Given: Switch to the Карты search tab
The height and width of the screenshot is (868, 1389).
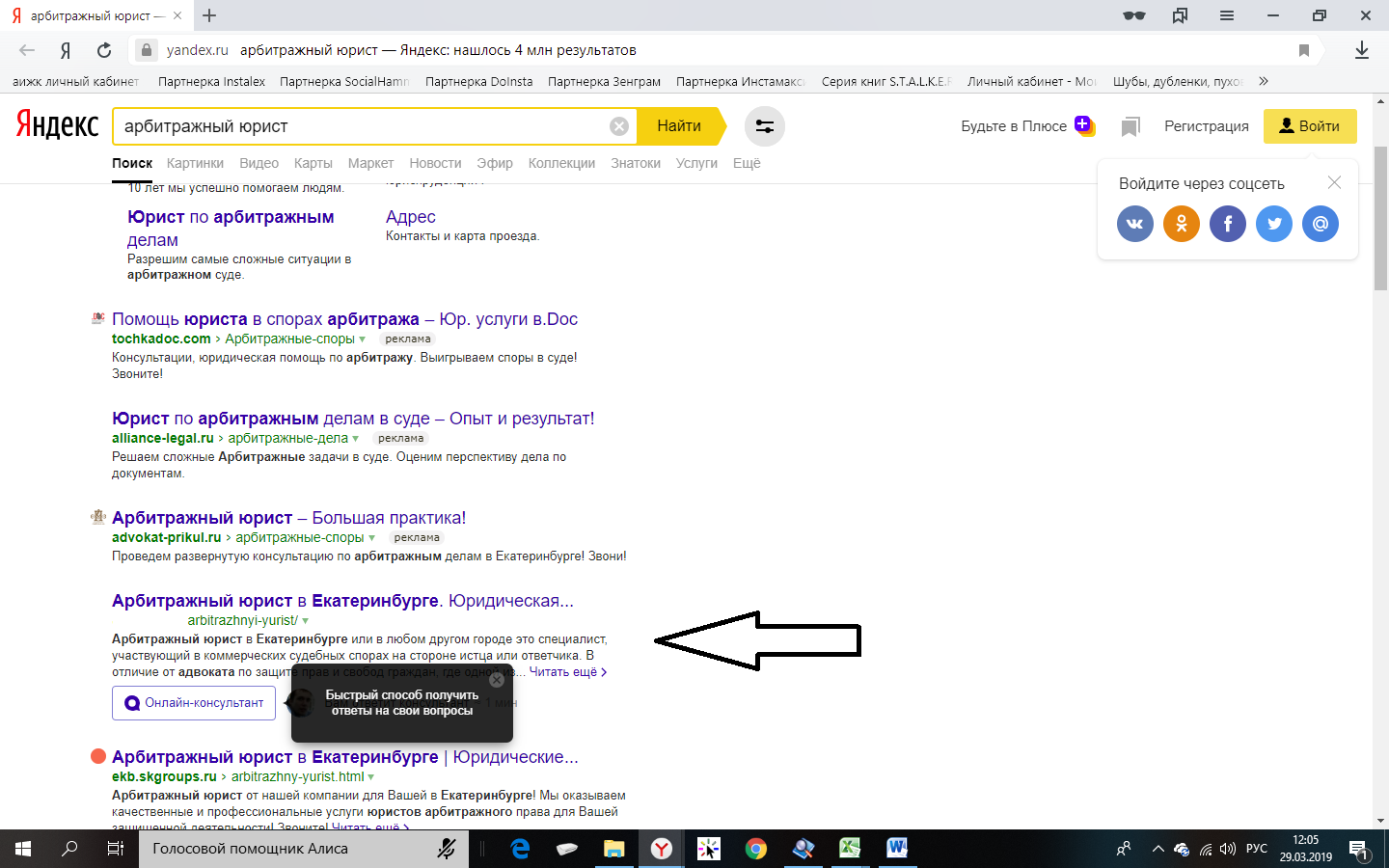Looking at the screenshot, I should (313, 163).
